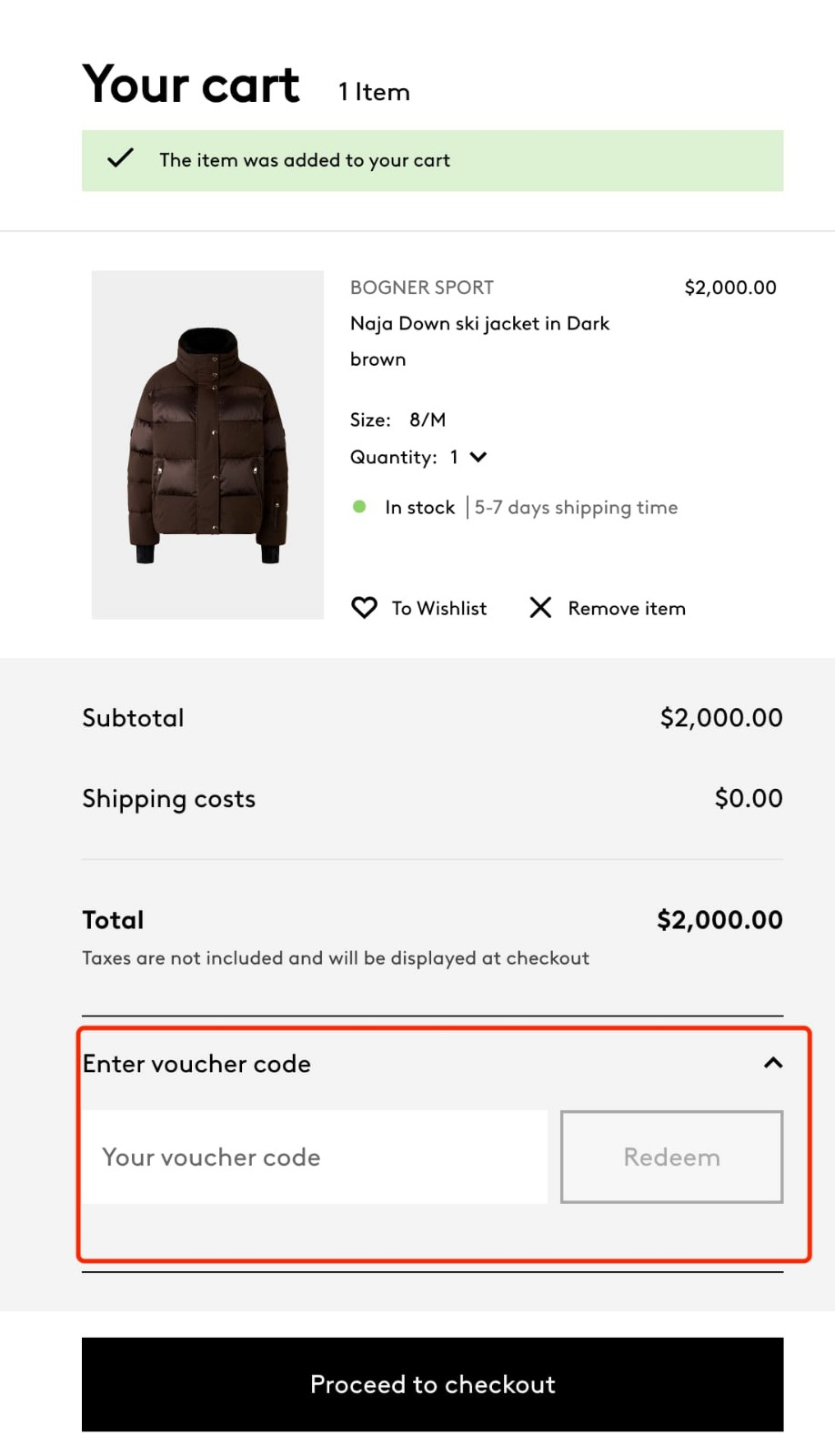Image resolution: width=835 pixels, height=1456 pixels.
Task: Click the collapse arrow beside Enter voucher code
Action: pos(772,1063)
